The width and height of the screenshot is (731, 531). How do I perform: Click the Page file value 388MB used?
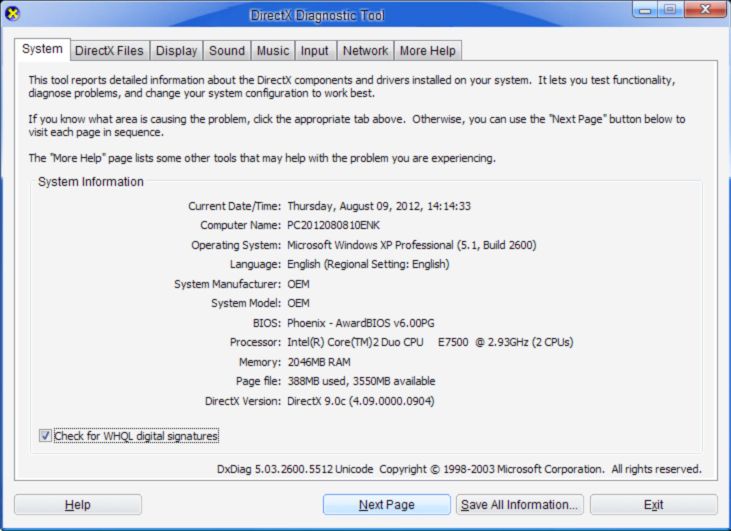pyautogui.click(x=361, y=381)
